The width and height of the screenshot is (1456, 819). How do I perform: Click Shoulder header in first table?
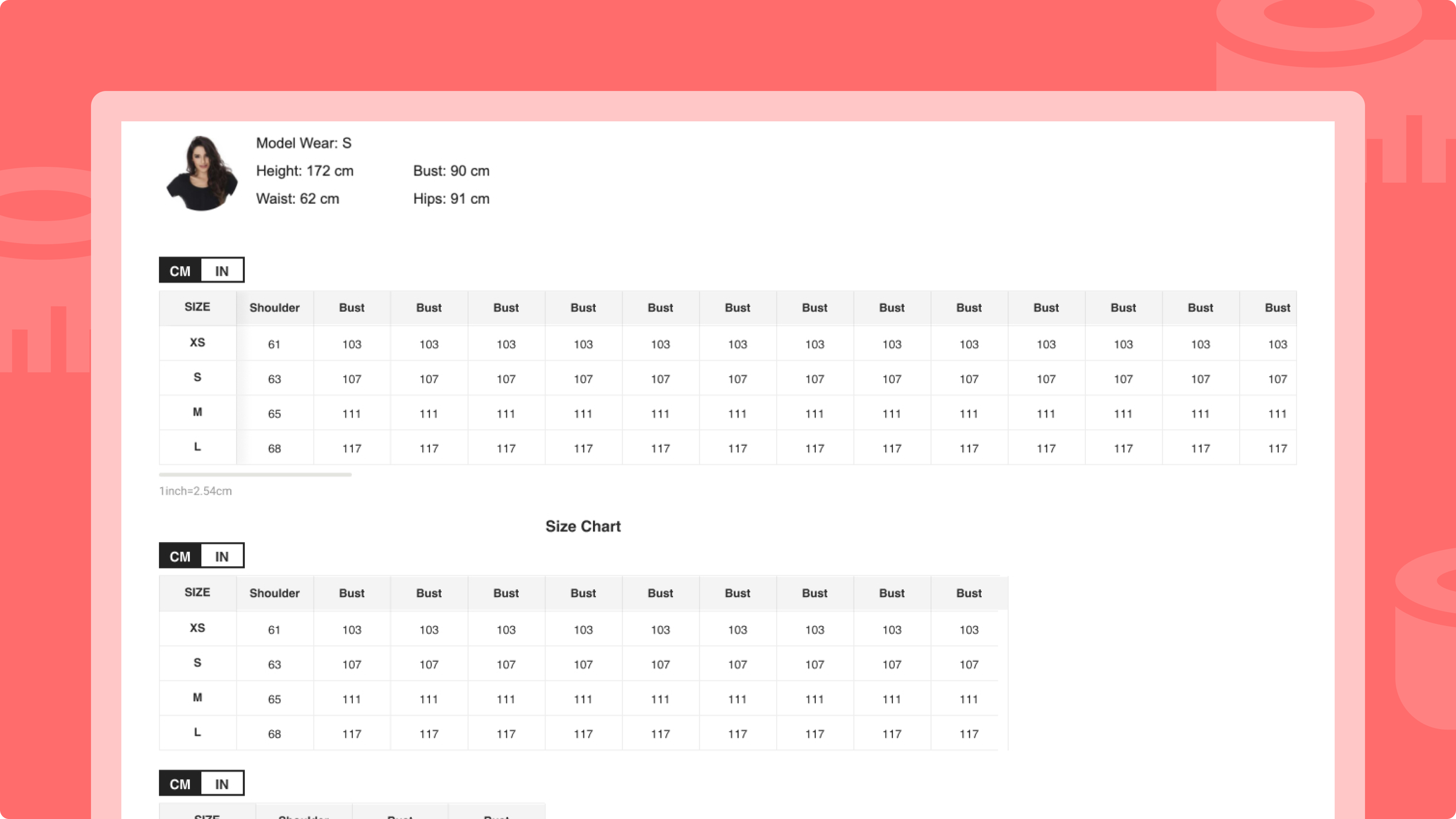(275, 308)
